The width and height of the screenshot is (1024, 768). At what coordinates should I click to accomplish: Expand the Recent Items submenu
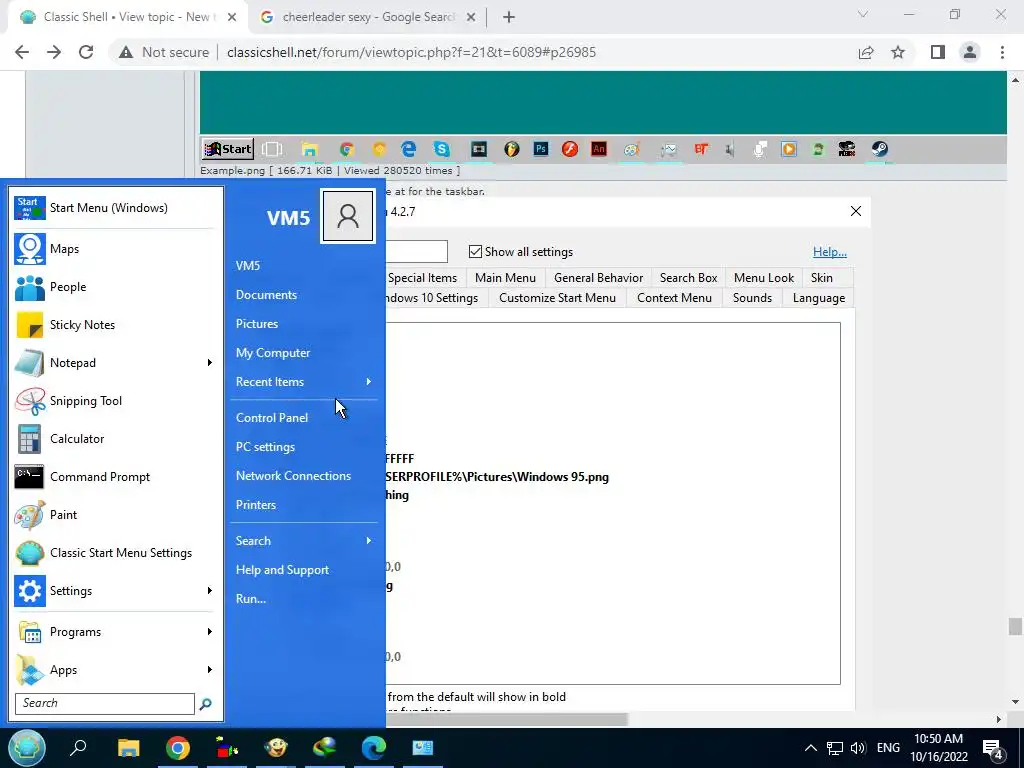tap(369, 381)
